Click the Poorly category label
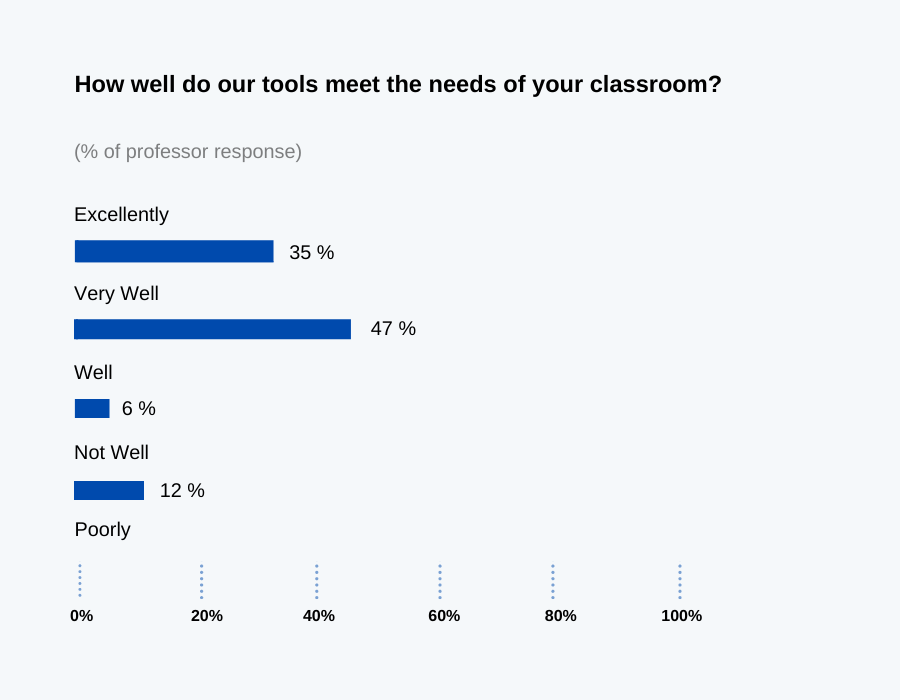 102,530
